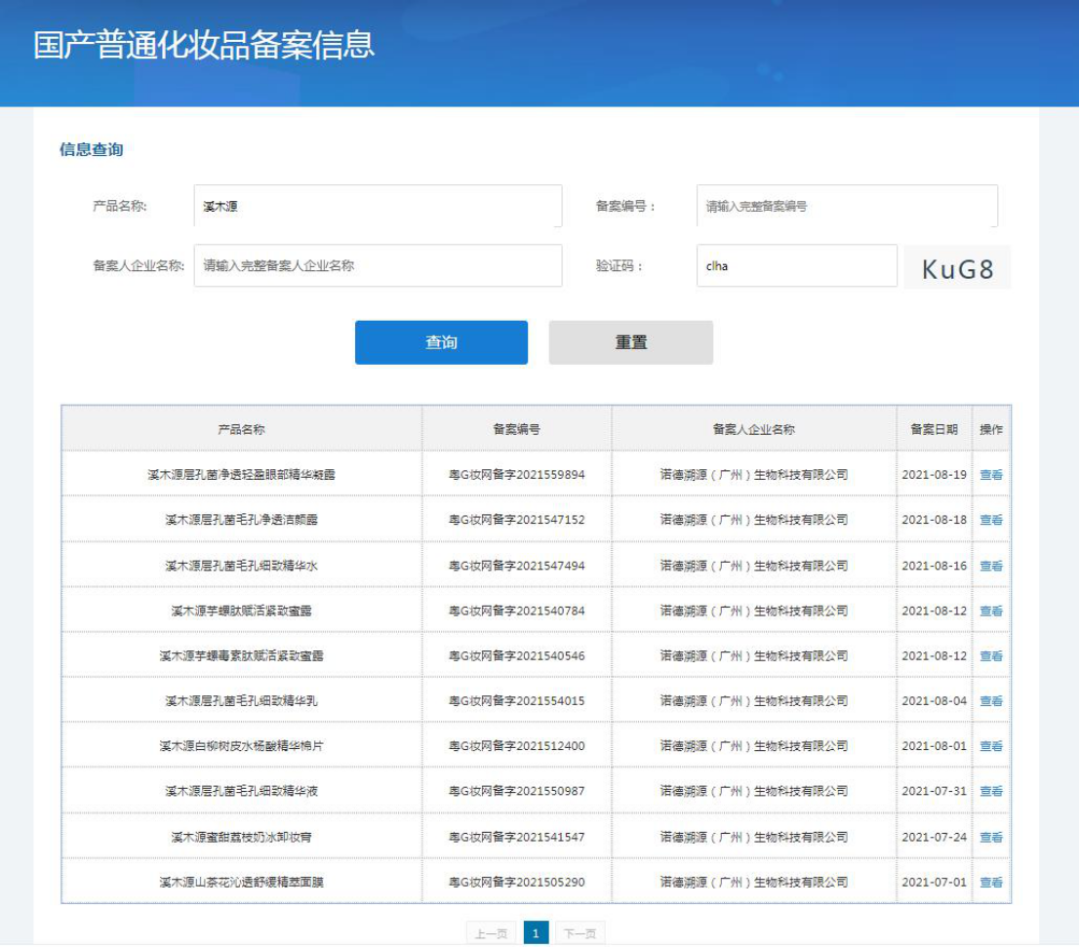Open 查看 link for record 2021540784
Viewport: 1080px width, 947px height.
pyautogui.click(x=991, y=611)
